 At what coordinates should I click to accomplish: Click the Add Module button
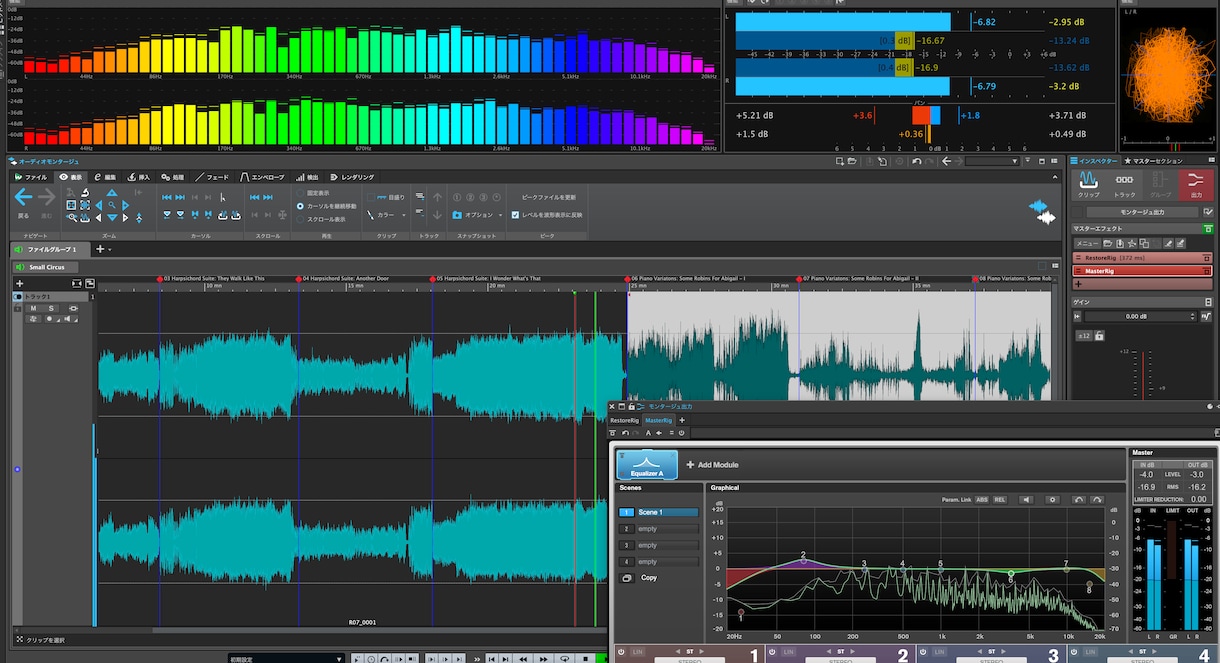pos(712,465)
